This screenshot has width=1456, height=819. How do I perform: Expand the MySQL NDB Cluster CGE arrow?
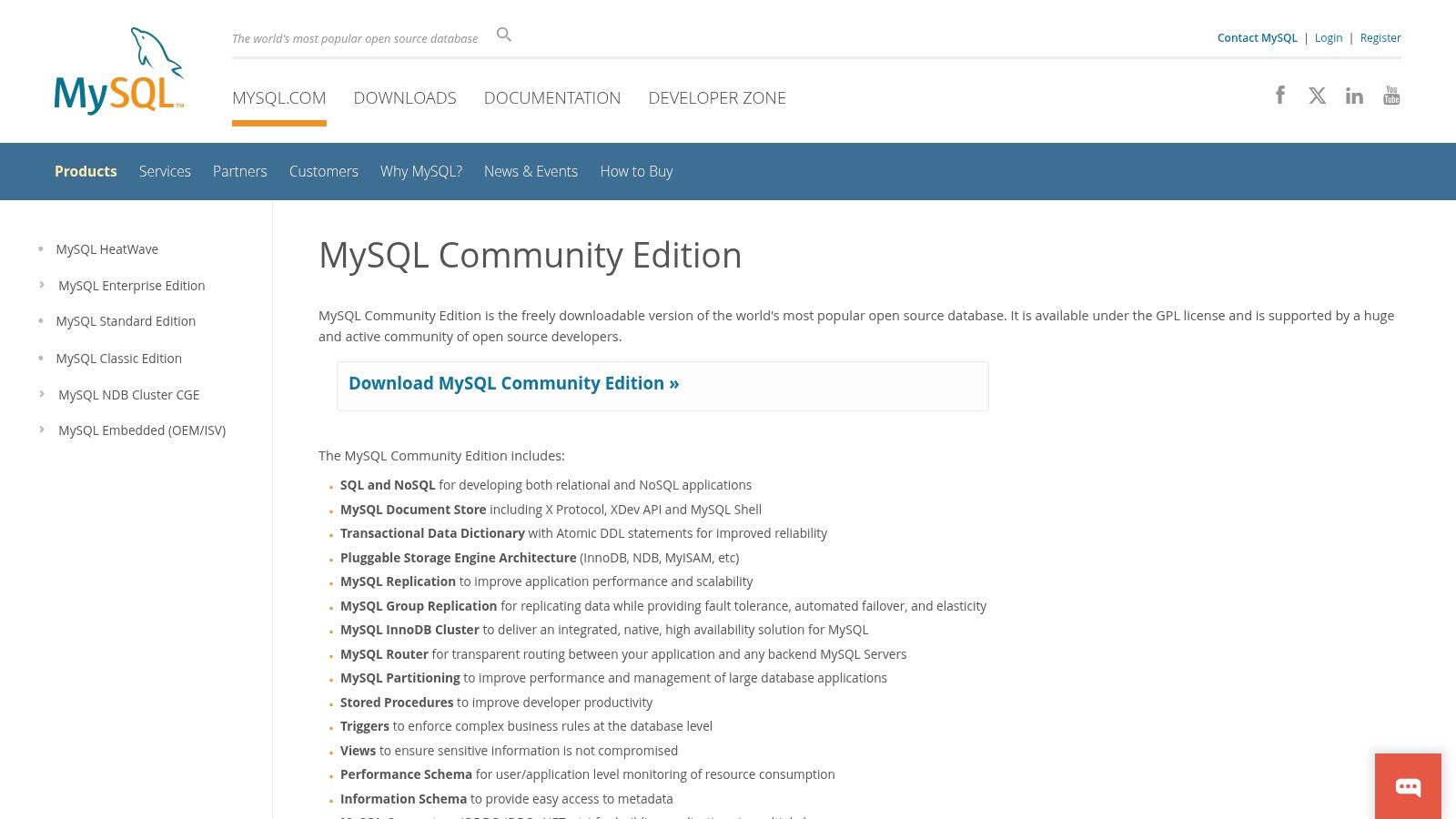(42, 394)
